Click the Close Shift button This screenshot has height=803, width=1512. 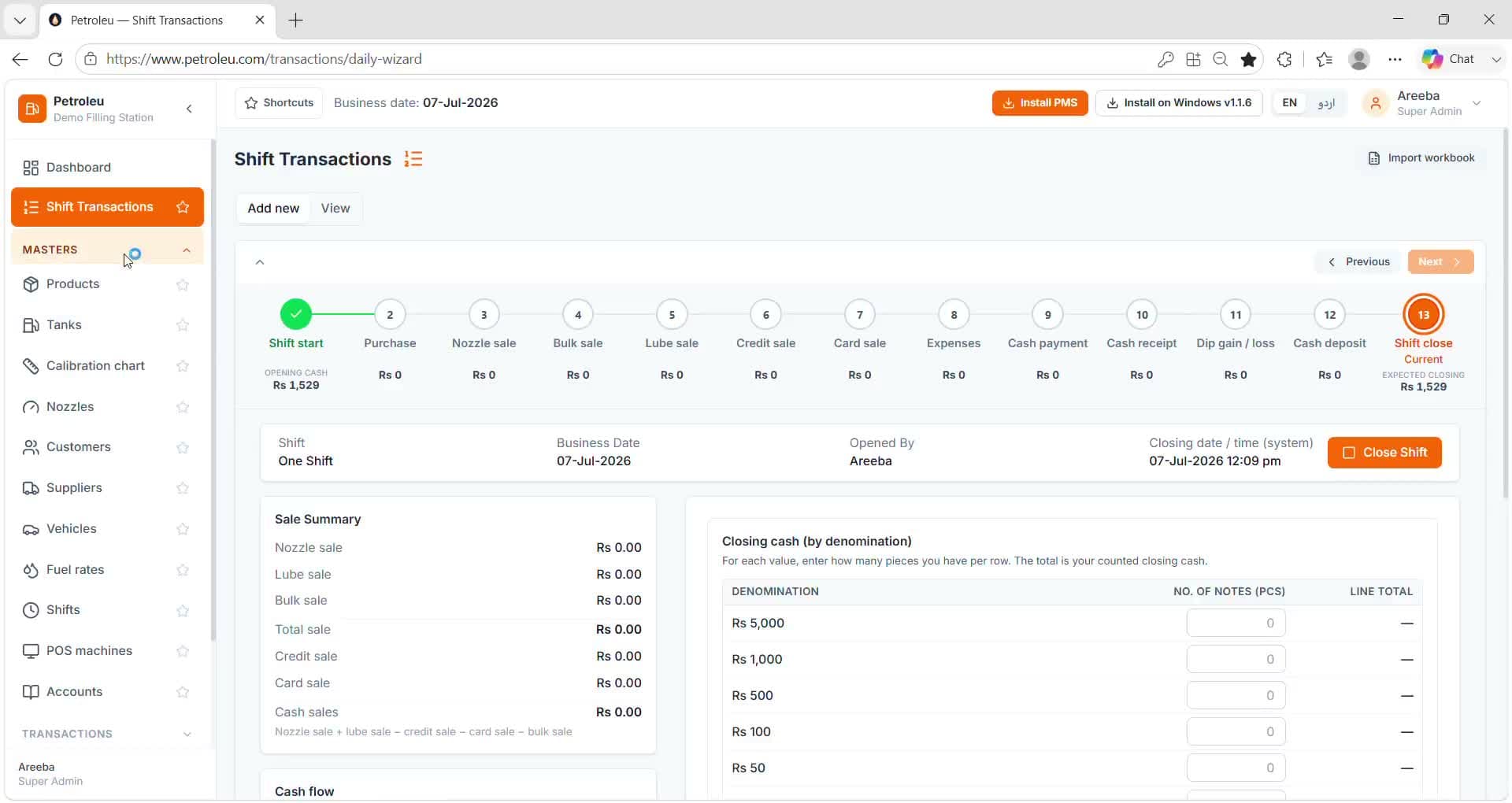[x=1384, y=453]
